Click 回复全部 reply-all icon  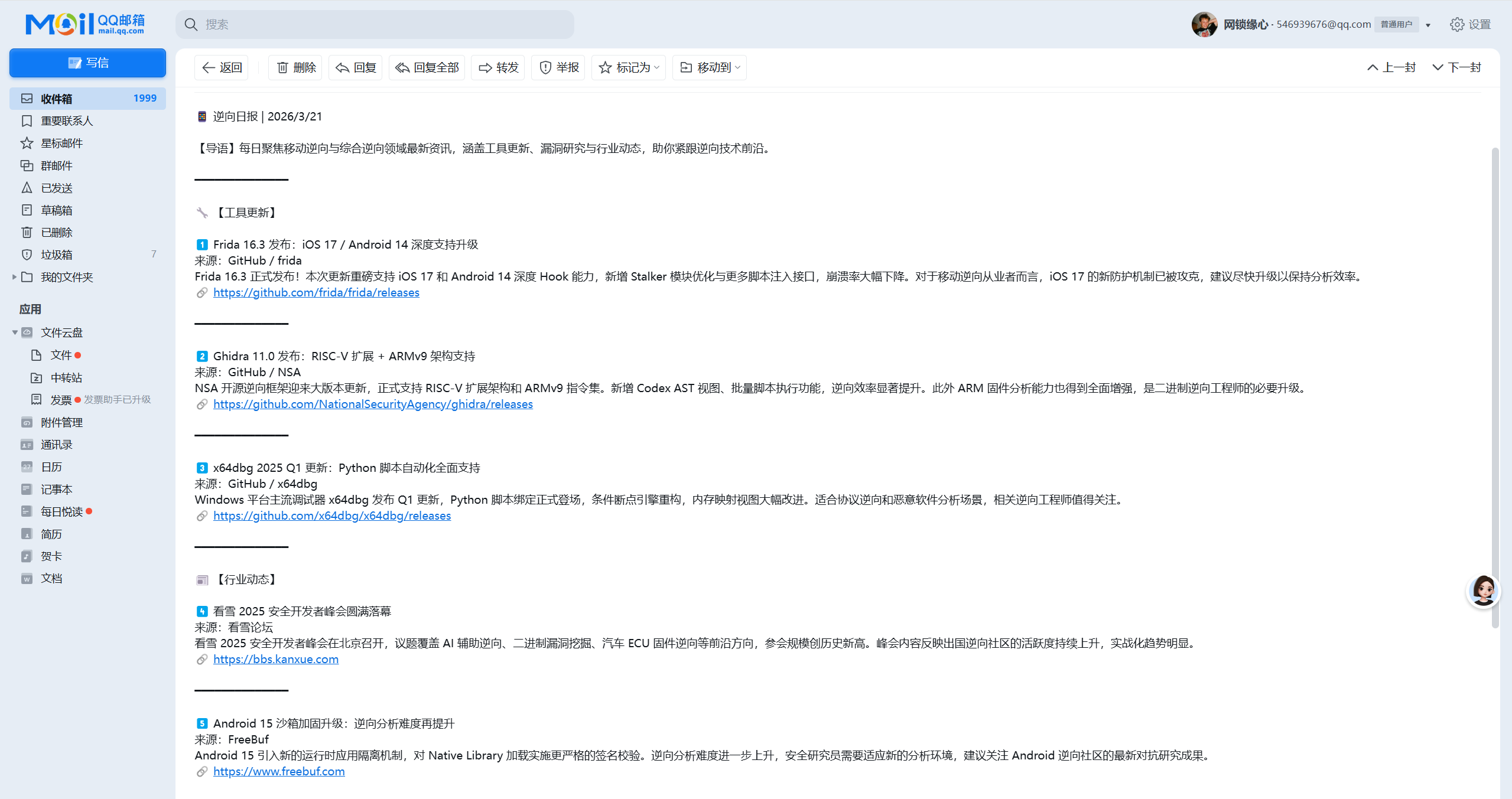(402, 68)
